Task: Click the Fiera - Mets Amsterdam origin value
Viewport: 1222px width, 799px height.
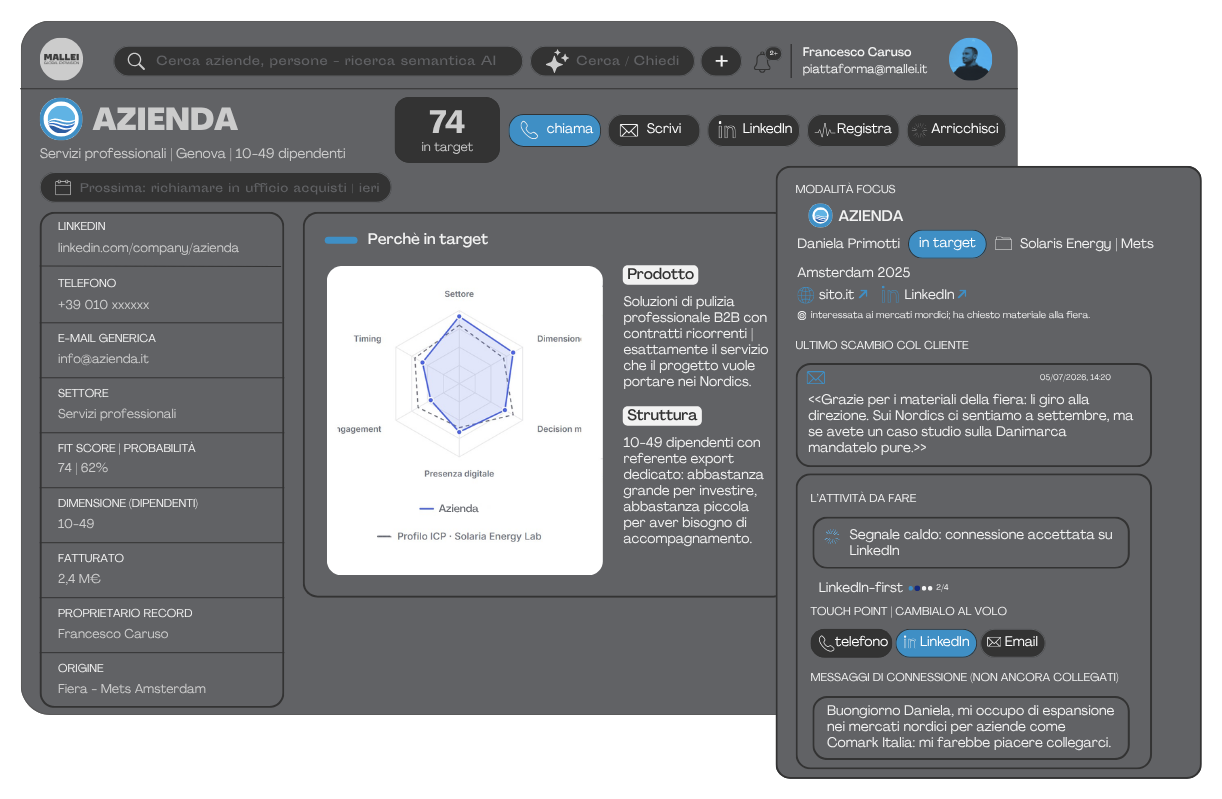Action: [131, 689]
